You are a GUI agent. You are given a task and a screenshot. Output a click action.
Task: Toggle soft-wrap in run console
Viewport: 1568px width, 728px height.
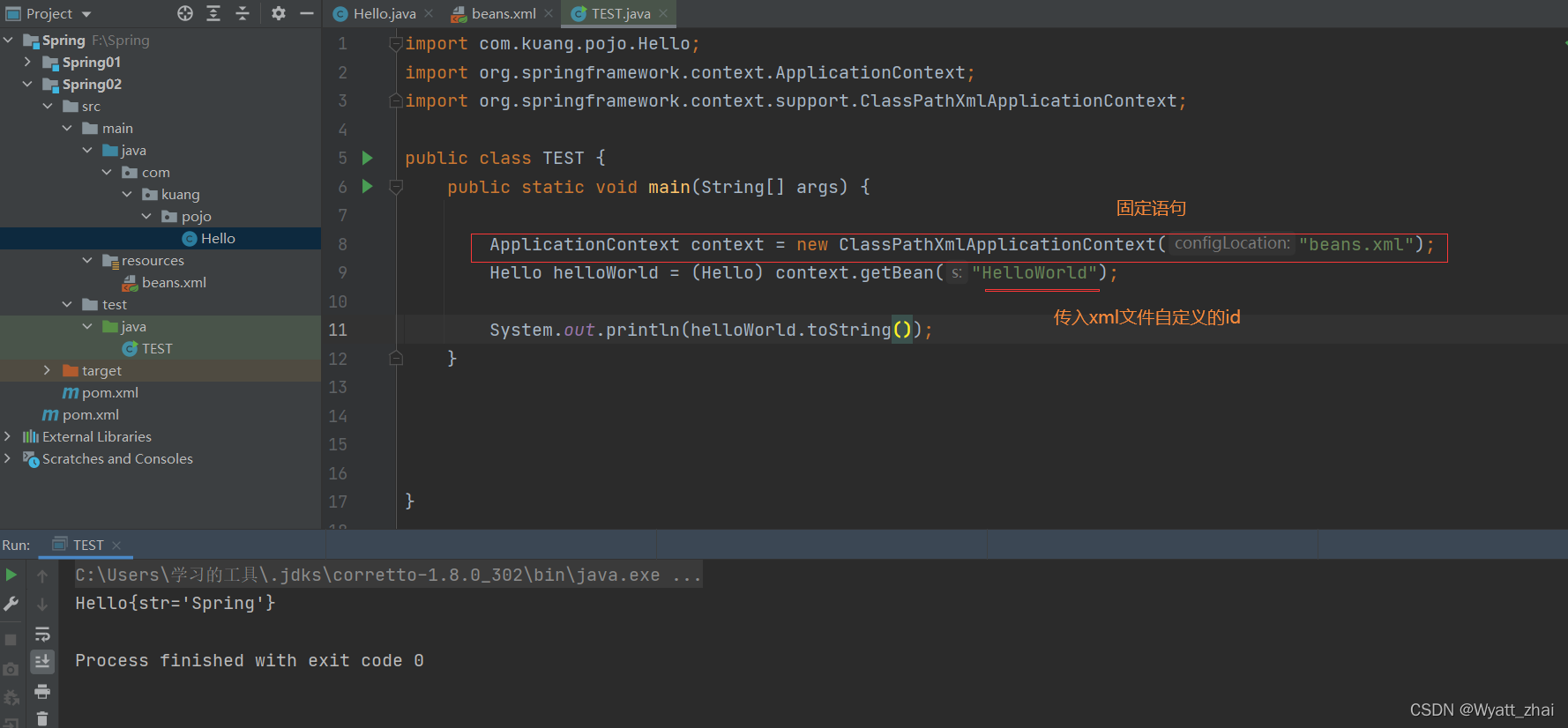tap(42, 634)
